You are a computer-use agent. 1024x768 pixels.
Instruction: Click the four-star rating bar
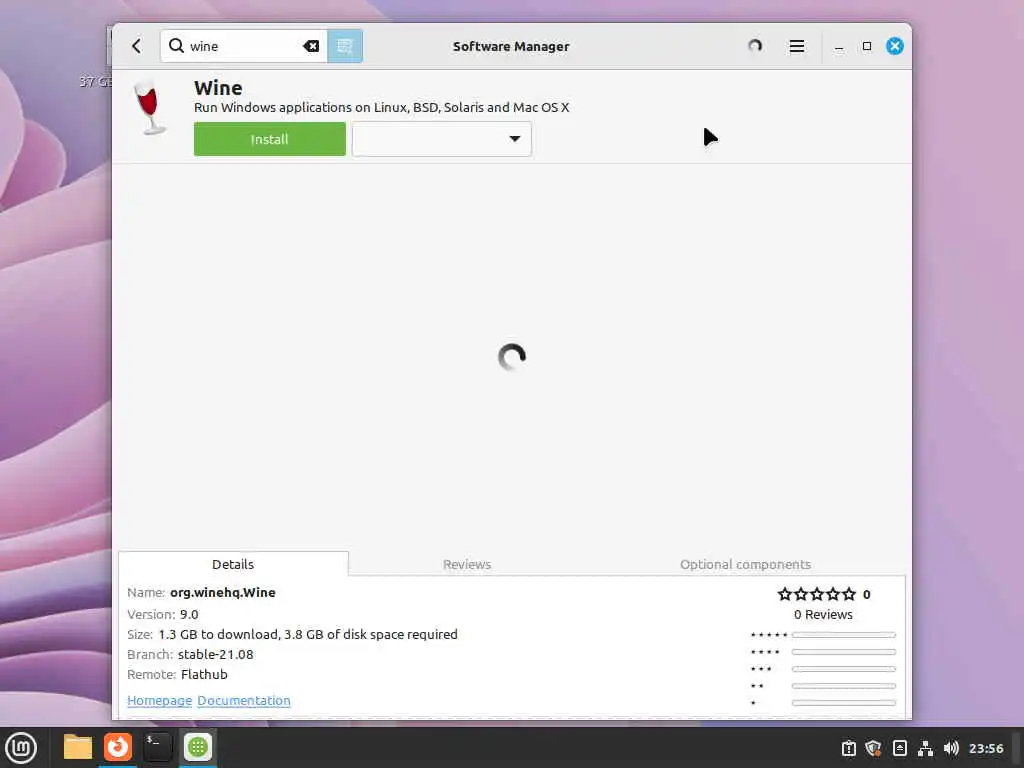pos(843,652)
